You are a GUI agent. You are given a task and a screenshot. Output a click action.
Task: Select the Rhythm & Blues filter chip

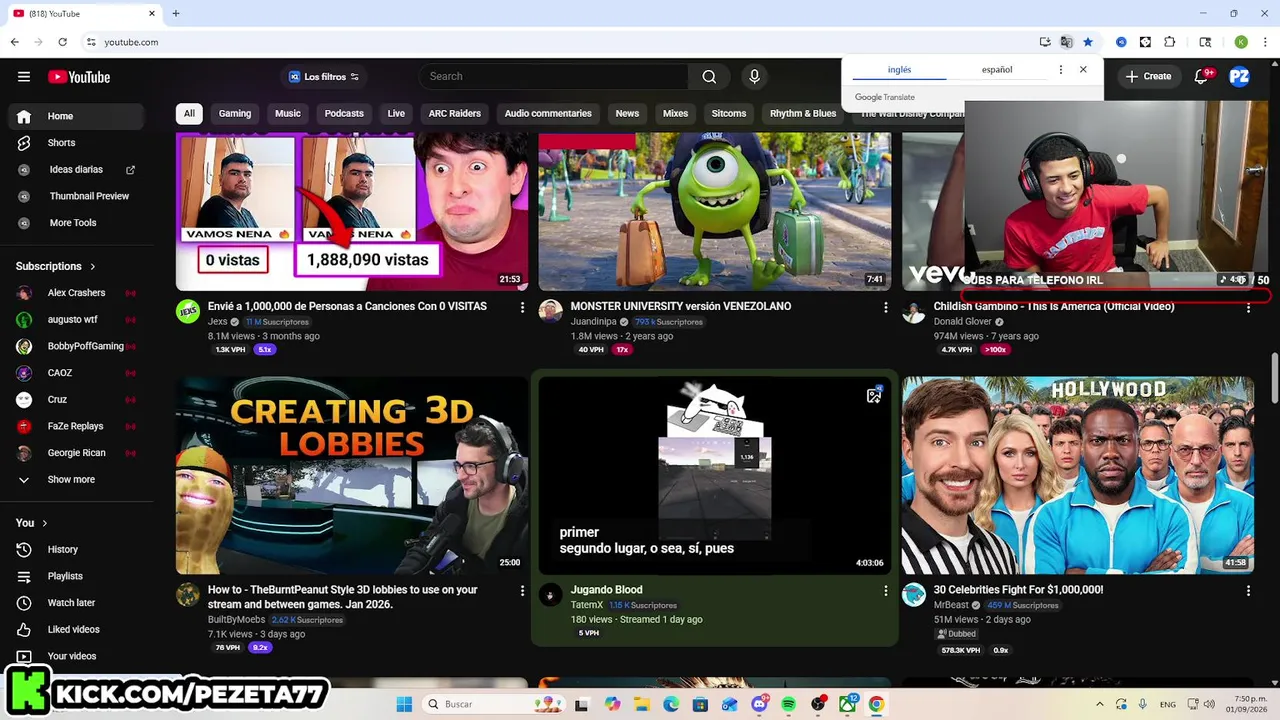coord(803,113)
